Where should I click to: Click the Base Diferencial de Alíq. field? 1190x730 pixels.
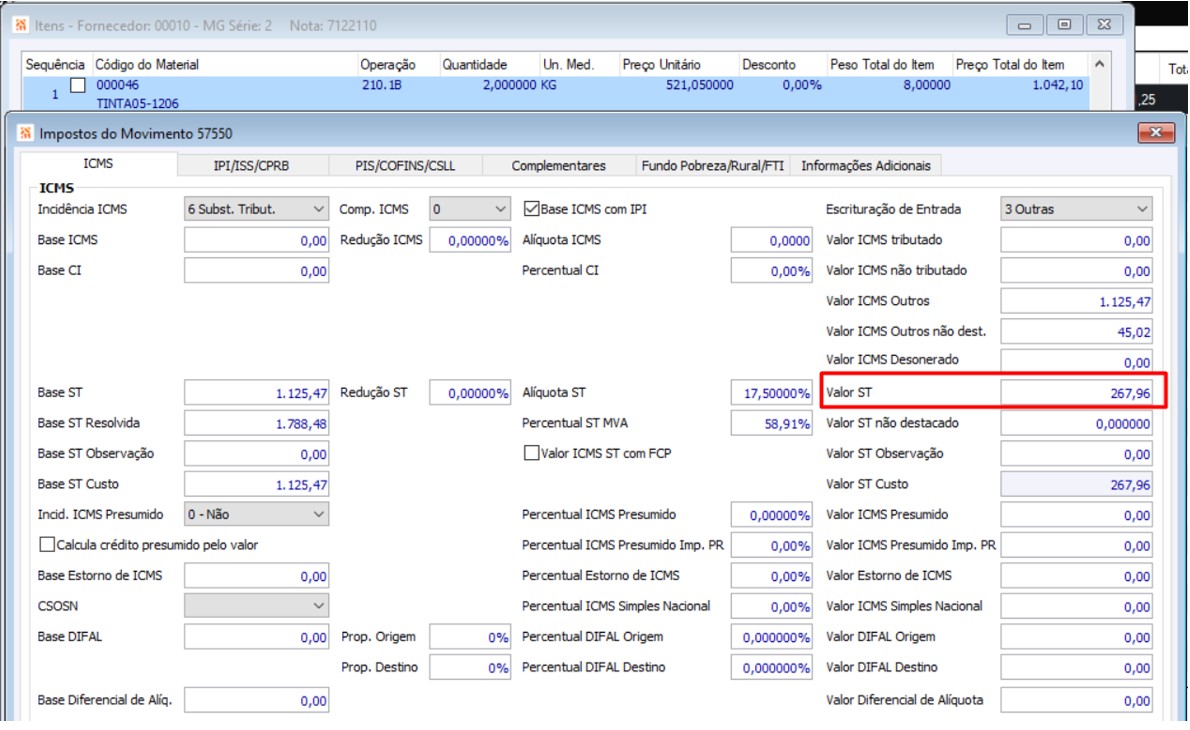[257, 700]
